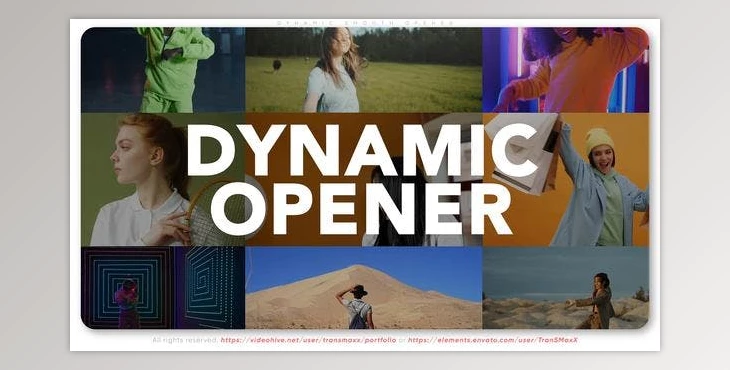Screen dimensions: 730x370
Task: Select the green tracksuit dancer thumbnail
Action: click(x=163, y=70)
